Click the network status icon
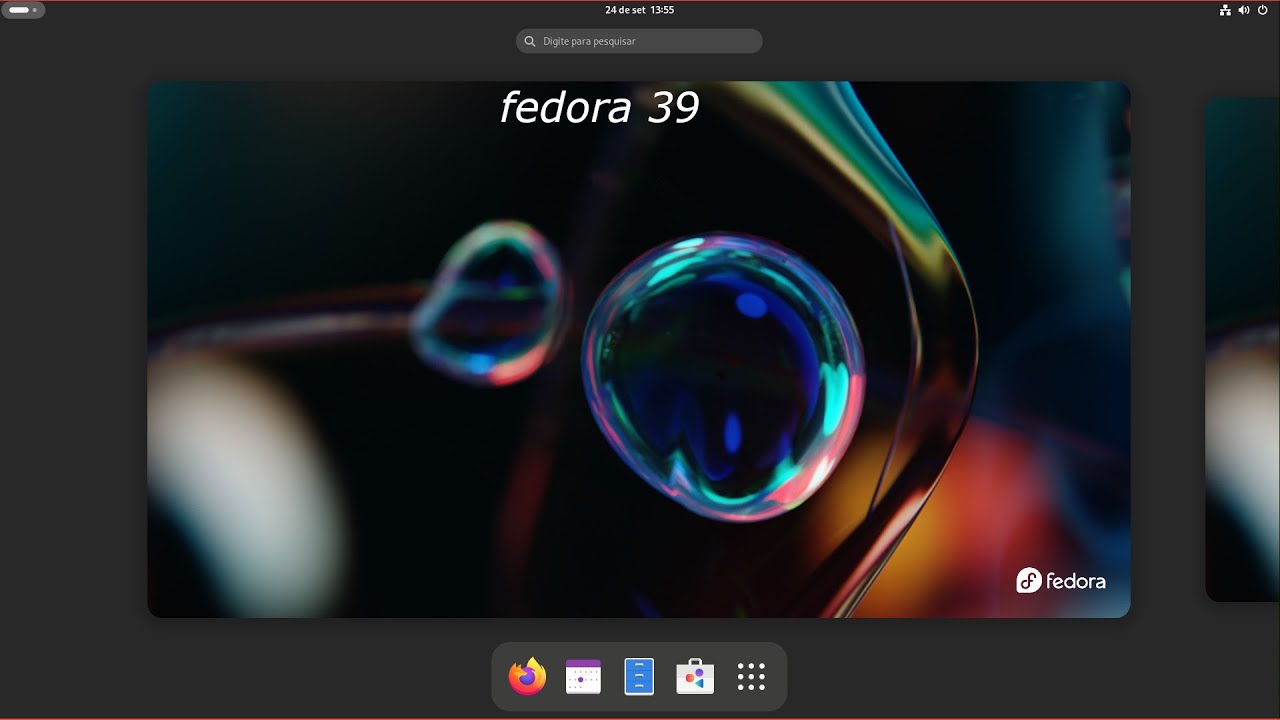Screen dimensions: 1280x720 pyautogui.click(x=1225, y=10)
